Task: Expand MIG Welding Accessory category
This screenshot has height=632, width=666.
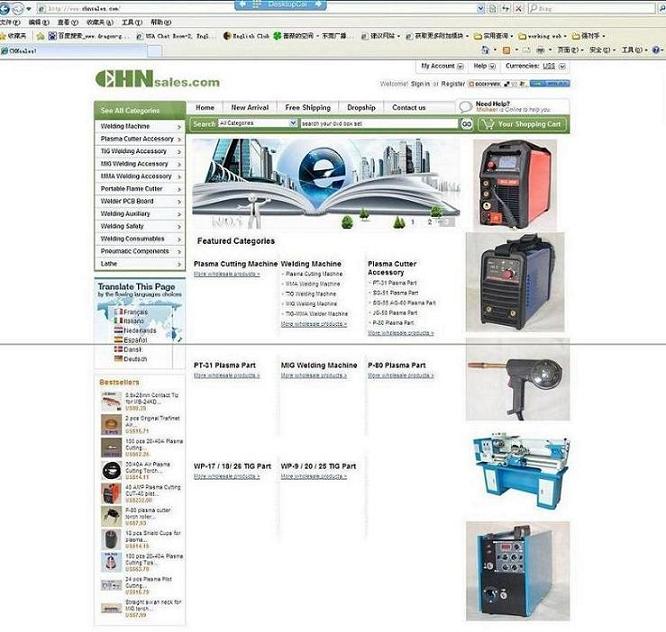Action: [x=140, y=164]
